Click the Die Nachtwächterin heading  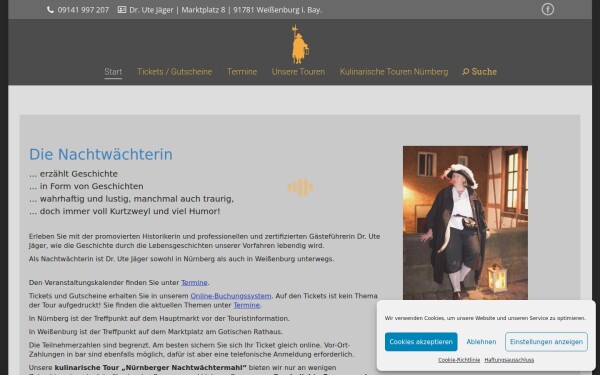tap(101, 155)
